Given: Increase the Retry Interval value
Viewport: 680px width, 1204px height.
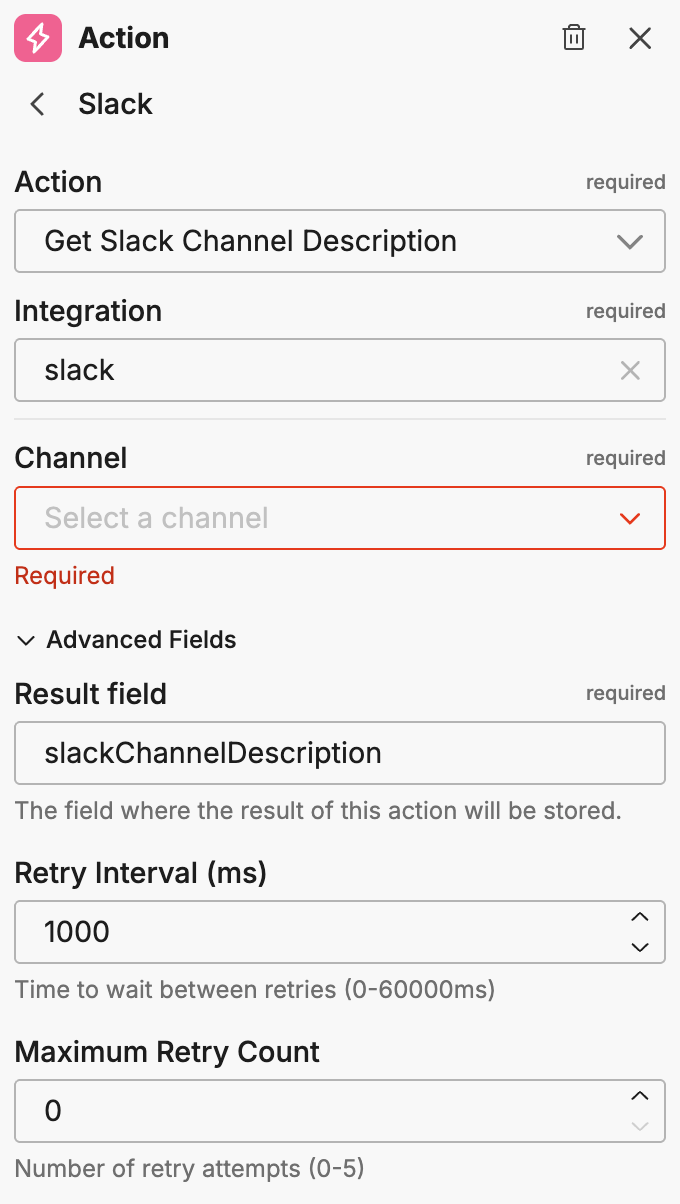Looking at the screenshot, I should pyautogui.click(x=640, y=917).
